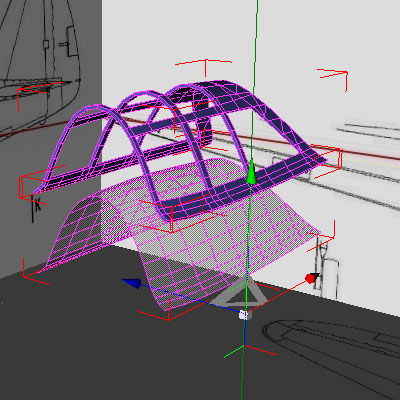Click the gray triangle plane handle
Image resolution: width=400 pixels, height=400 pixels.
pos(239,294)
